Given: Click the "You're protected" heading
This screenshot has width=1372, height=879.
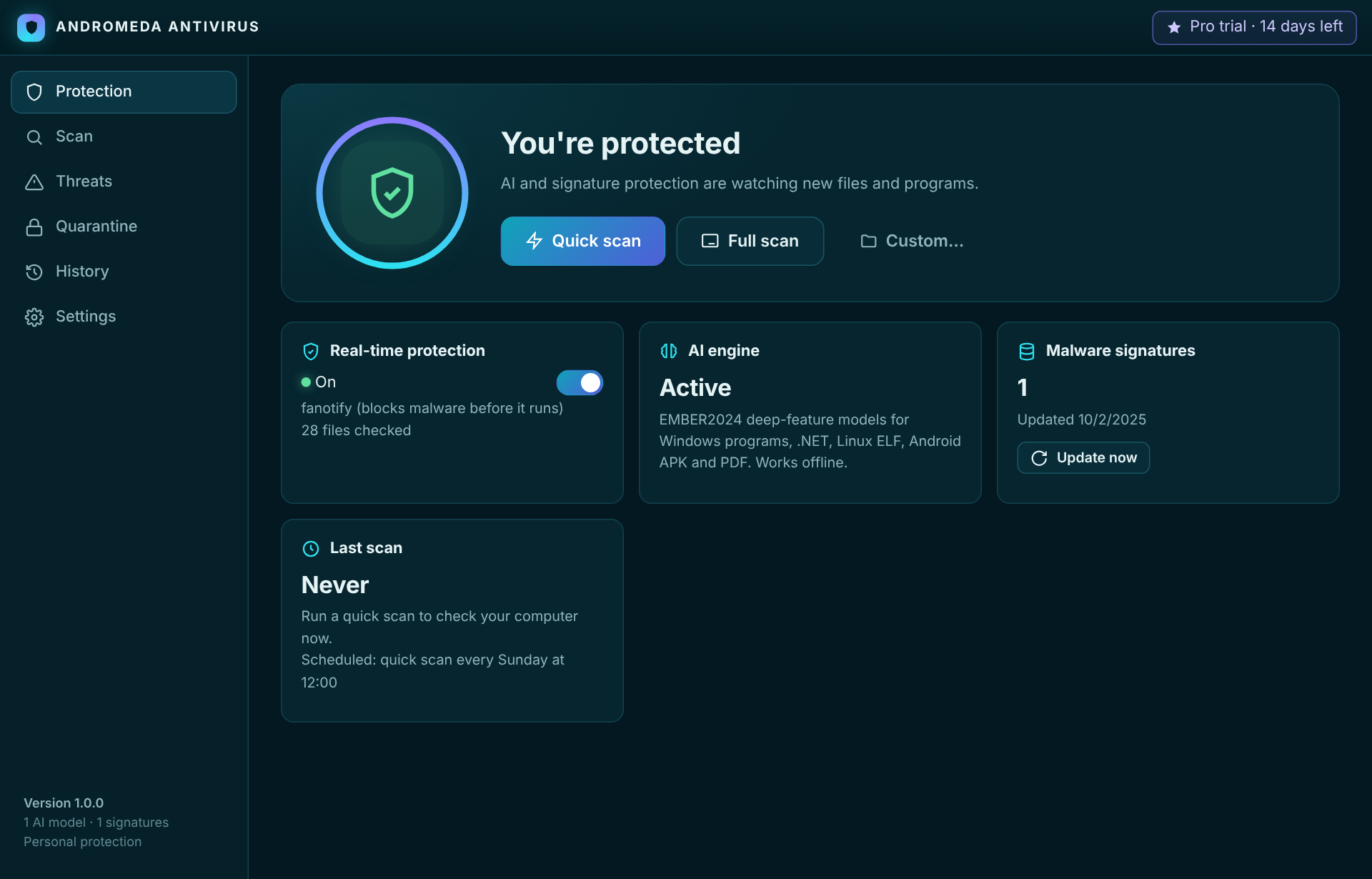Looking at the screenshot, I should [620, 143].
